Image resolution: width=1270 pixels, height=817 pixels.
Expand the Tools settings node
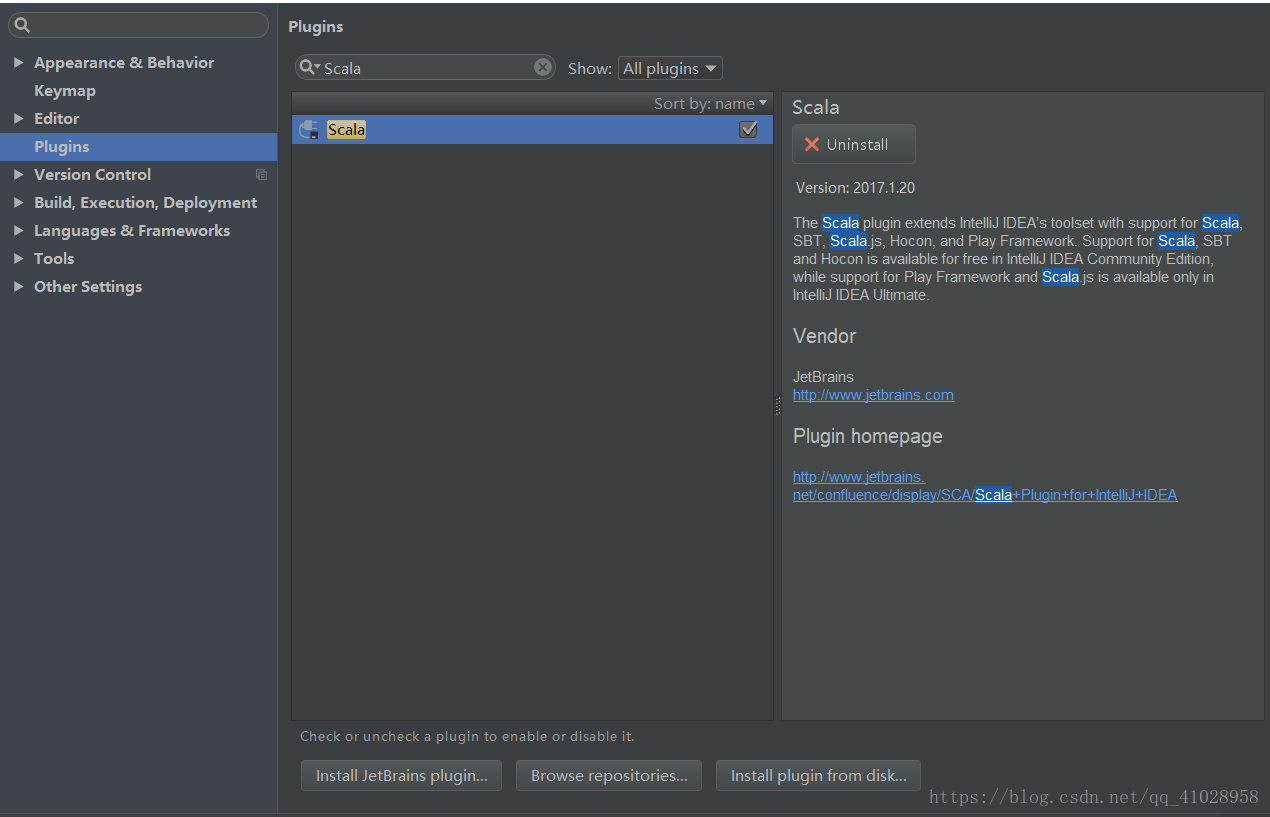(18, 258)
